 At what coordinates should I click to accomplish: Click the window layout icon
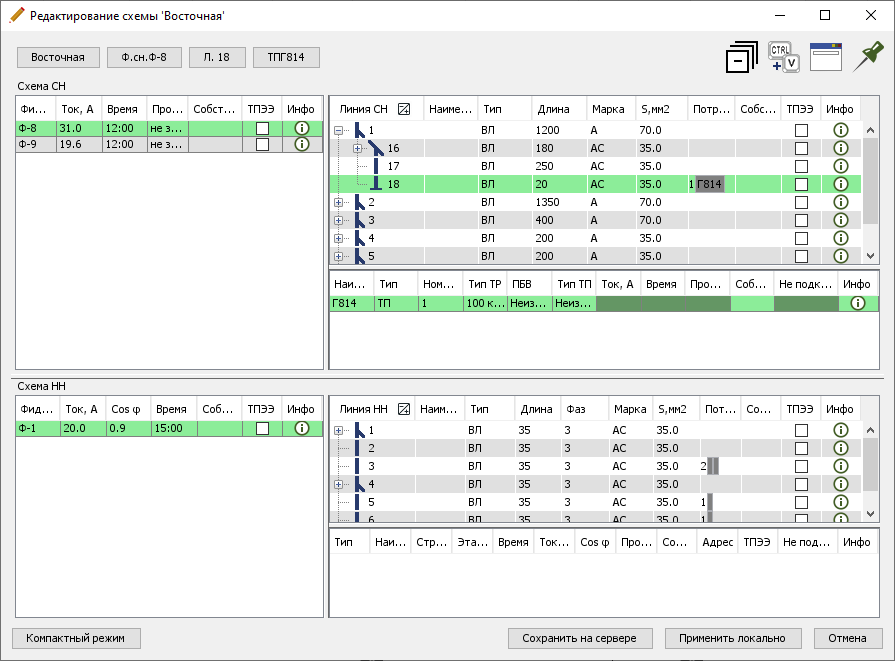click(x=826, y=57)
